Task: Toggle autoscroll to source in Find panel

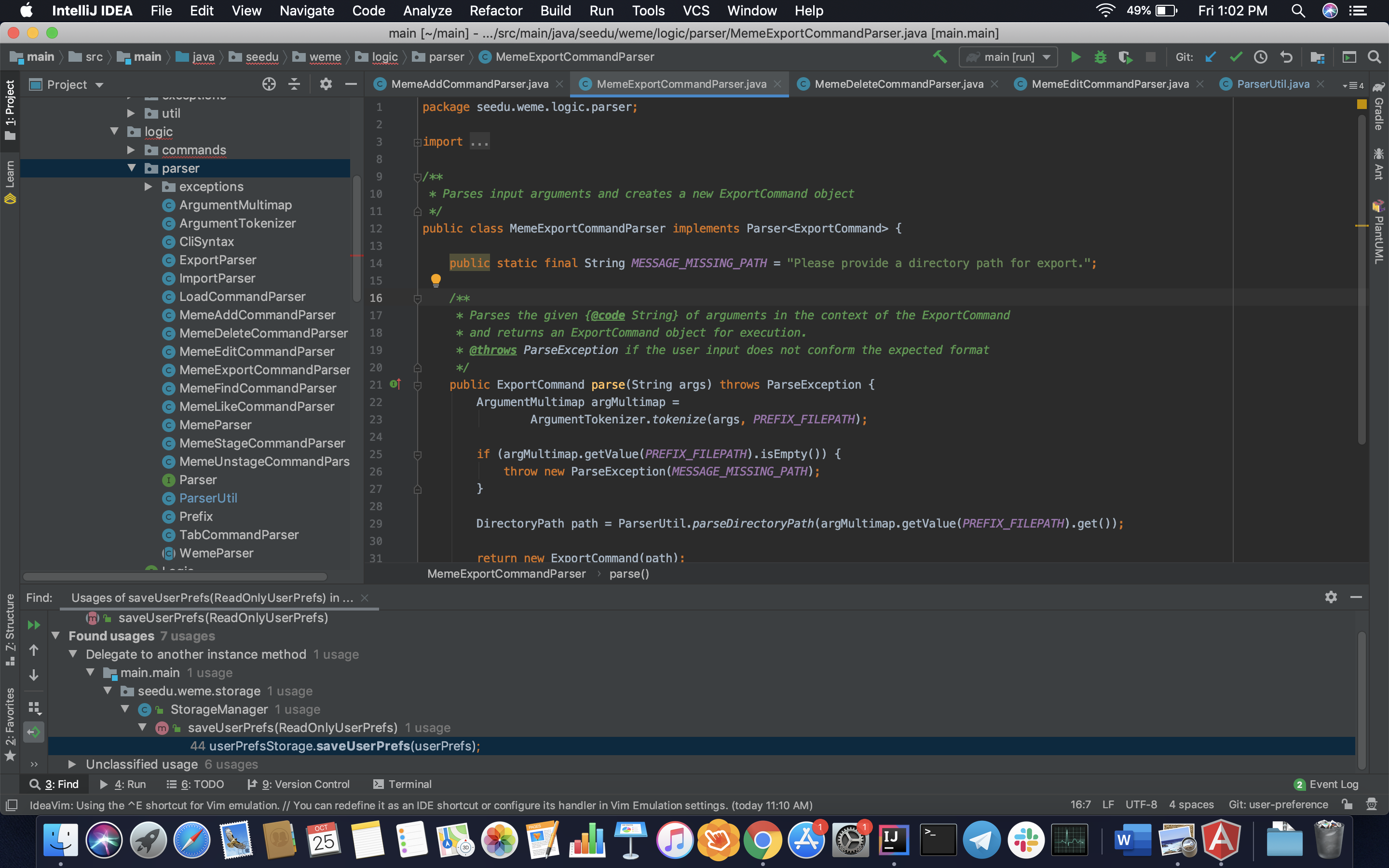Action: point(34,732)
